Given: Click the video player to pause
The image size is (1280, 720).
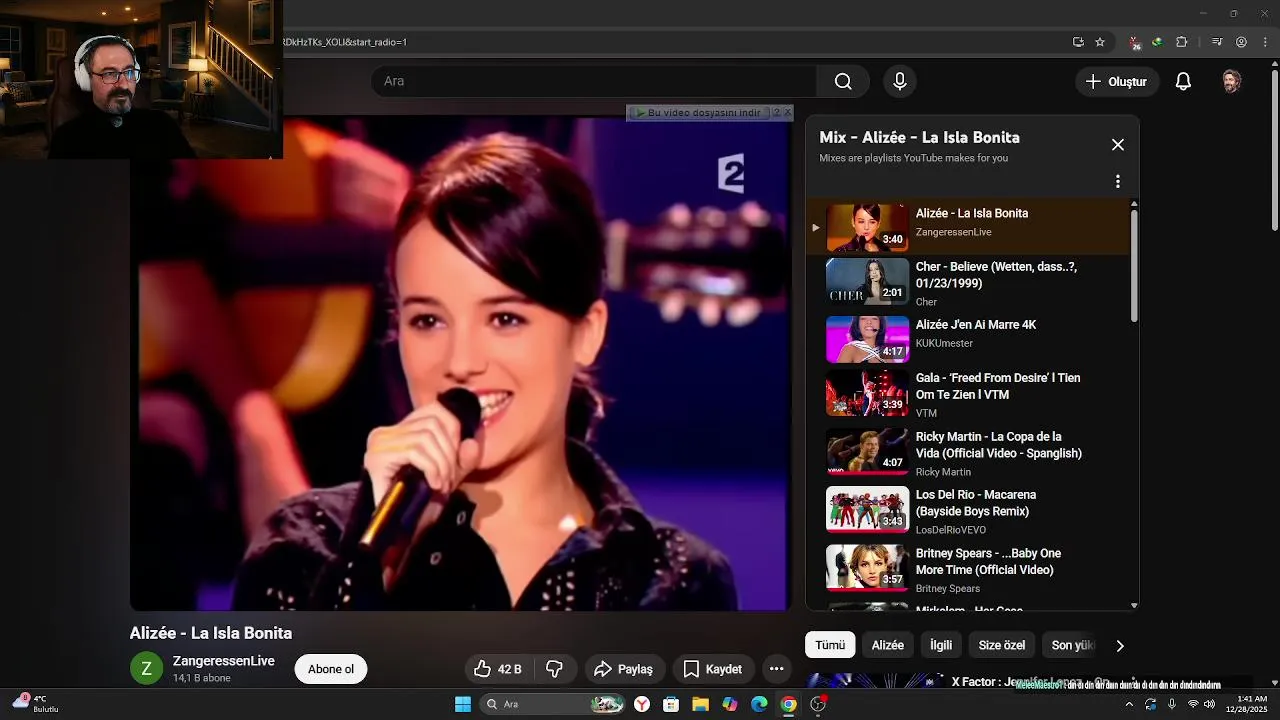Looking at the screenshot, I should tap(460, 363).
